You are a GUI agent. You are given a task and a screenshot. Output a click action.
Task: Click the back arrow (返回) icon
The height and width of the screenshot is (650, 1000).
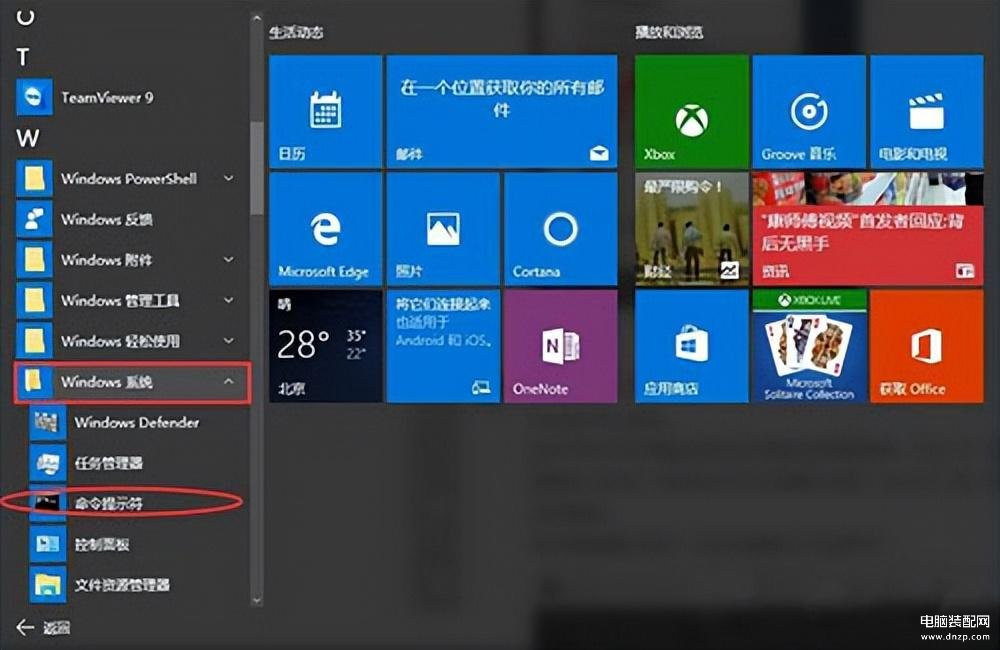(x=25, y=627)
